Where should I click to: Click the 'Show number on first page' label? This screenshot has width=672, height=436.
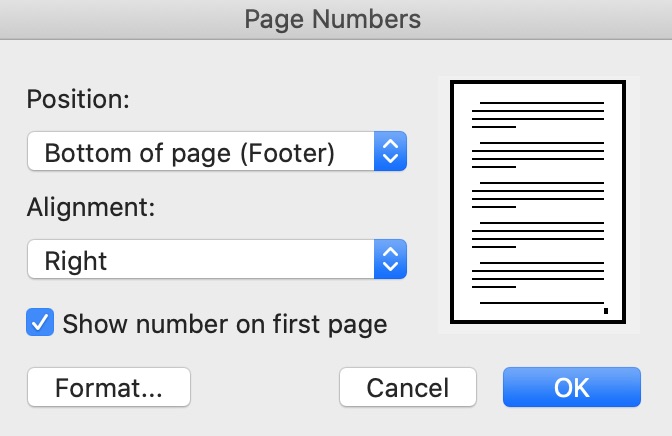pyautogui.click(x=224, y=323)
